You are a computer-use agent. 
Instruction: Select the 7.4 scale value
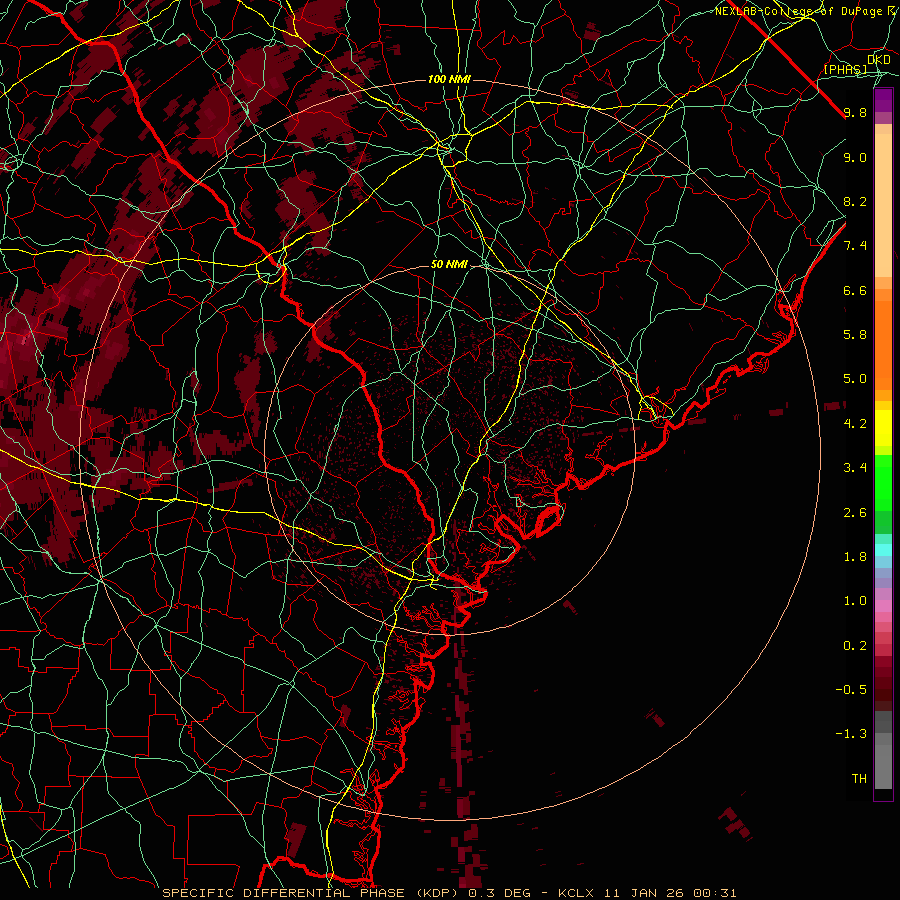point(855,246)
